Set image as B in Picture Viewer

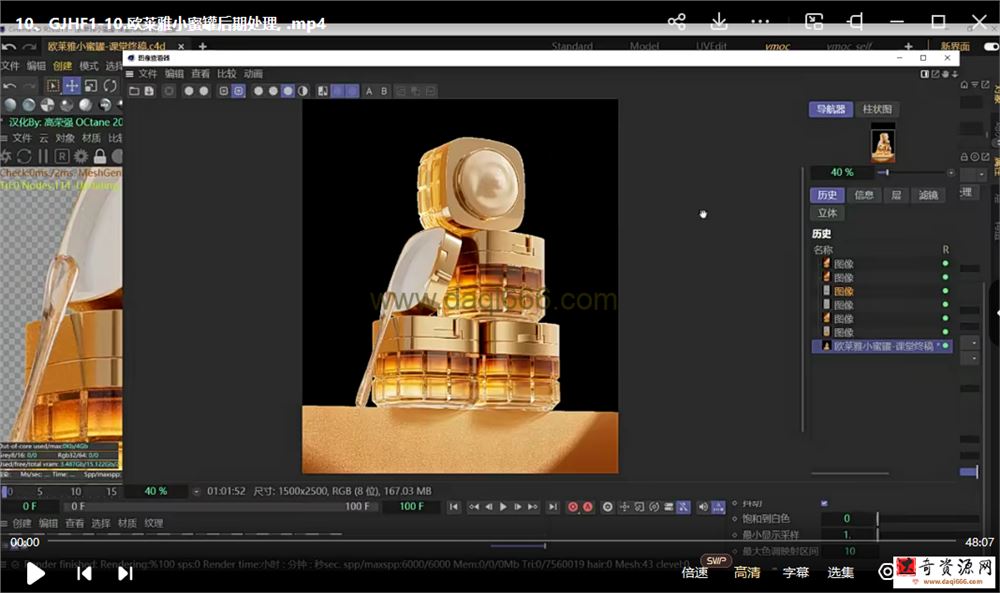tap(384, 91)
